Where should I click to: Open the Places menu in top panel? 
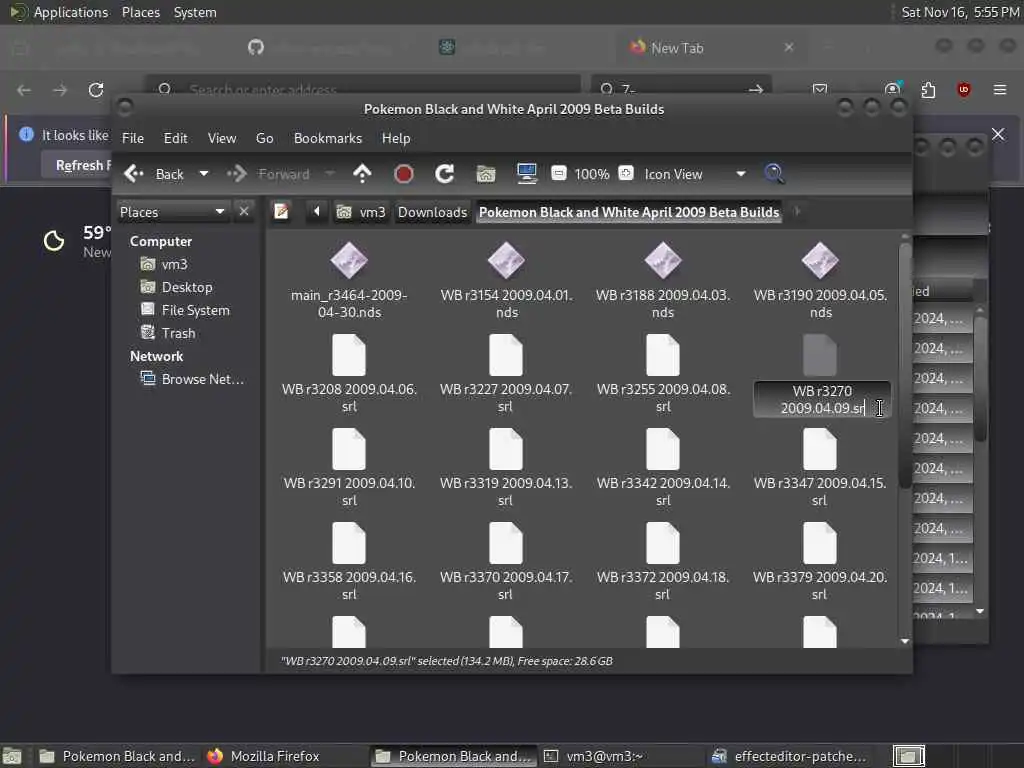141,12
